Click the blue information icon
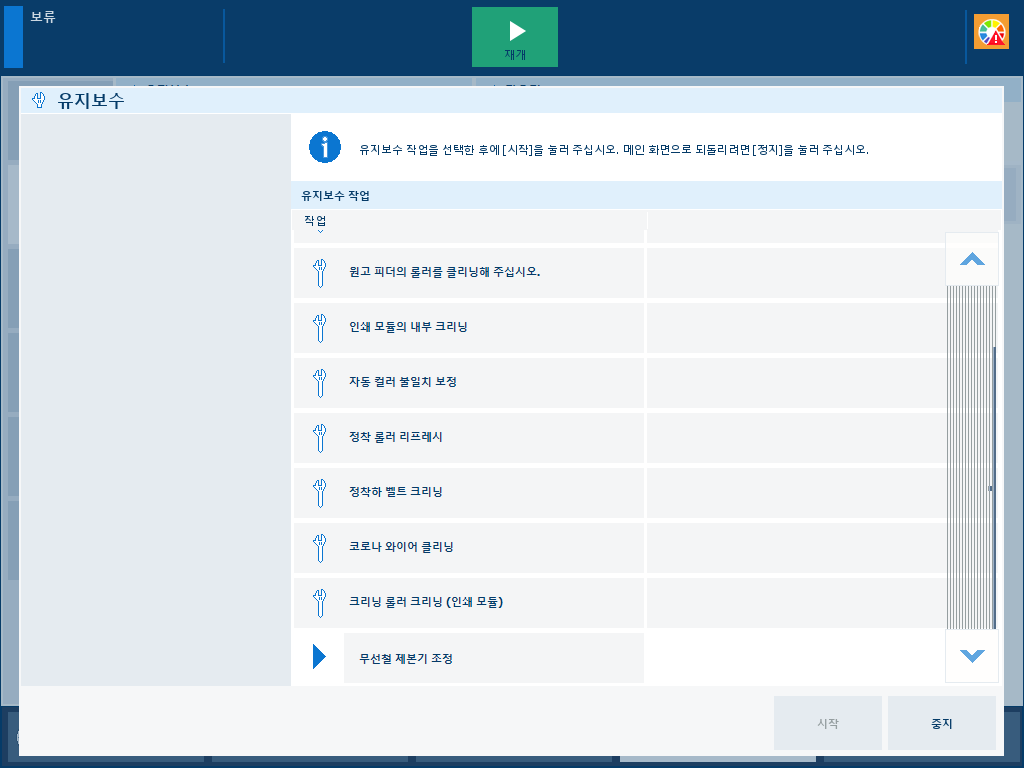The height and width of the screenshot is (768, 1024). (325, 147)
